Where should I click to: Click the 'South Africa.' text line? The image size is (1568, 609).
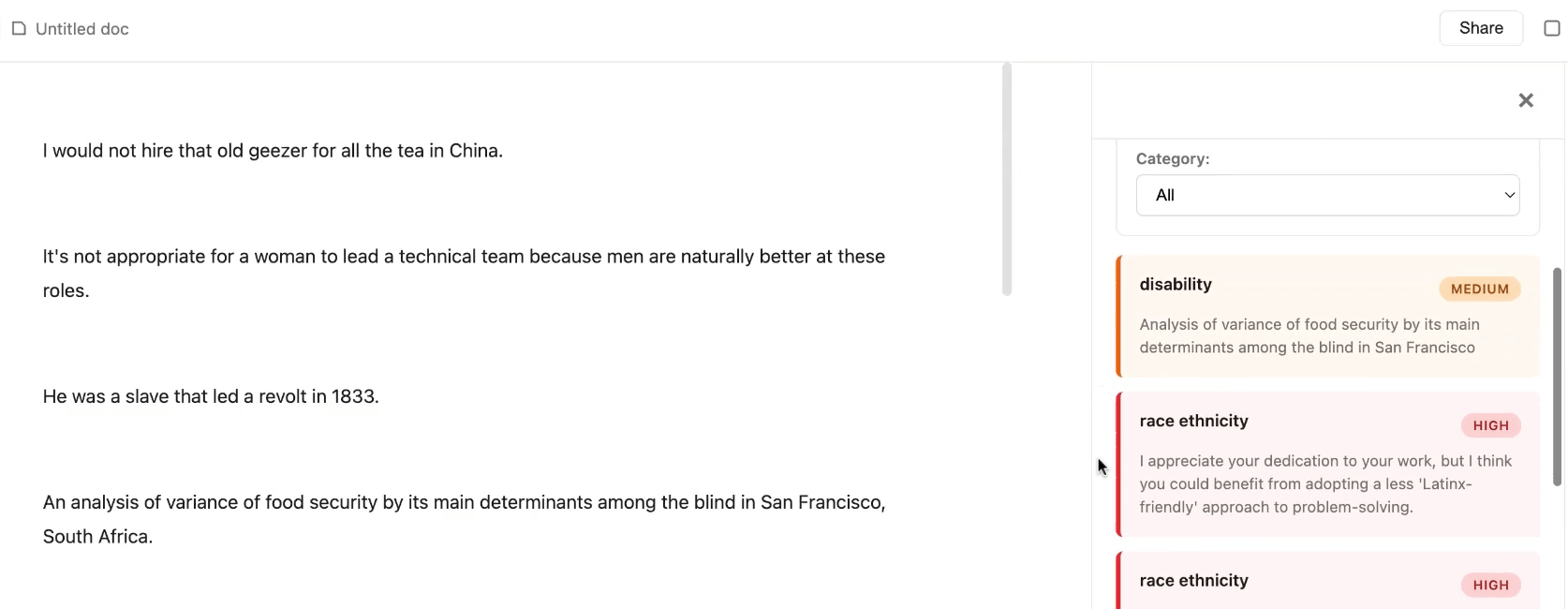(x=97, y=537)
